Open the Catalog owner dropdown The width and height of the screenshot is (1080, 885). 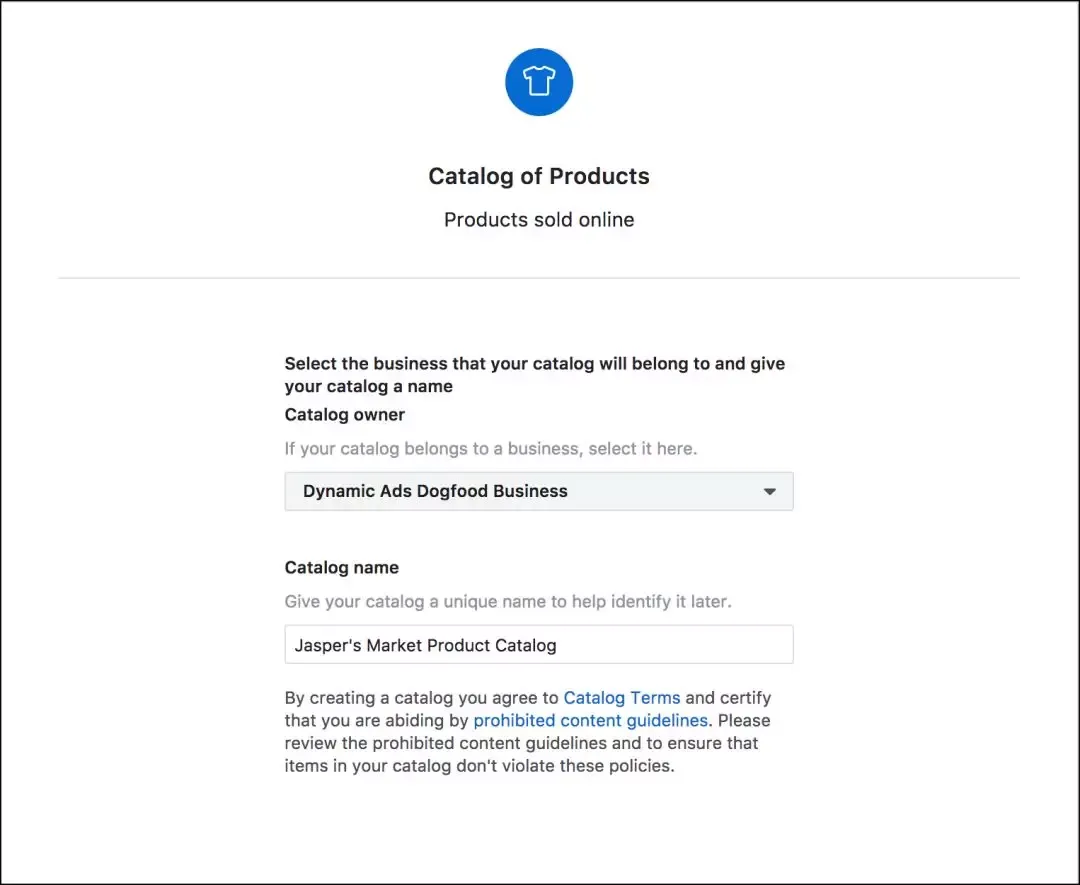point(538,491)
